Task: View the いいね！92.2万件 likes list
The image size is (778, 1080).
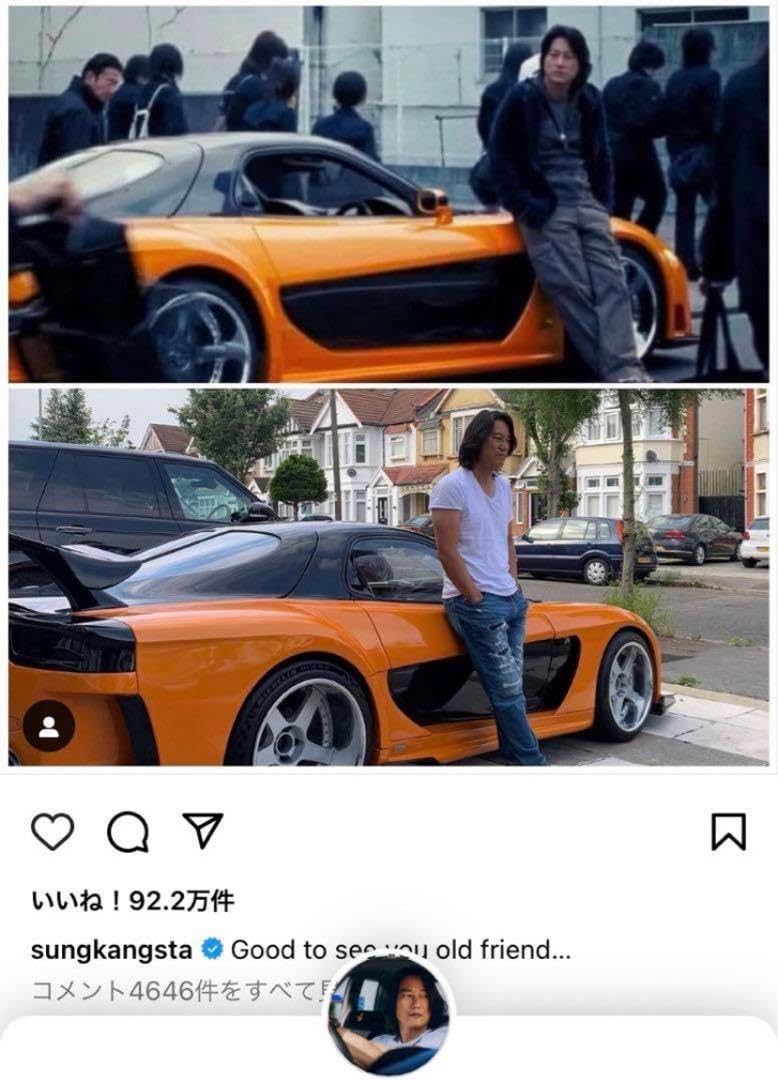Action: click(133, 900)
